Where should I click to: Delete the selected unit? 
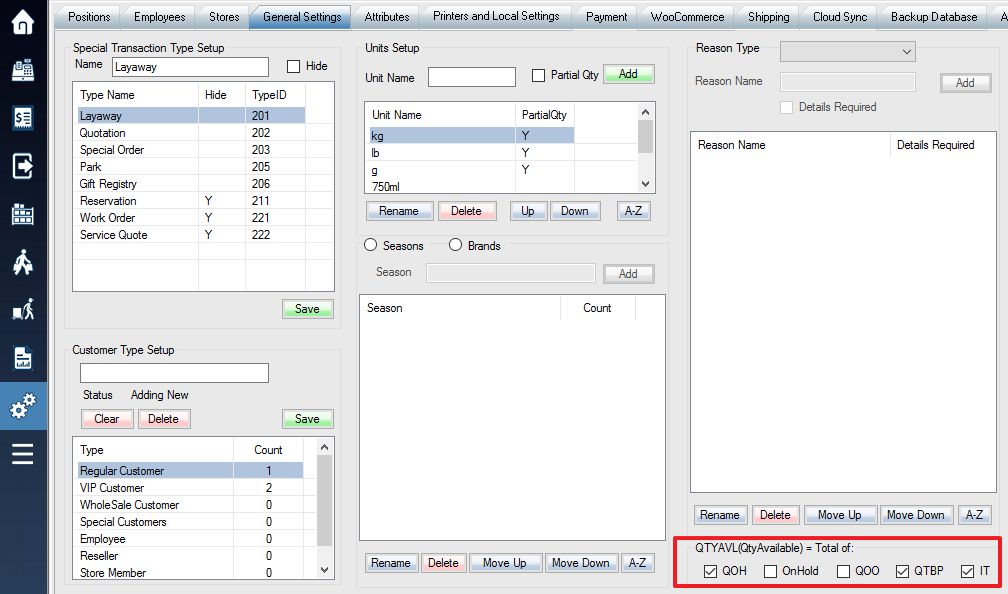466,211
